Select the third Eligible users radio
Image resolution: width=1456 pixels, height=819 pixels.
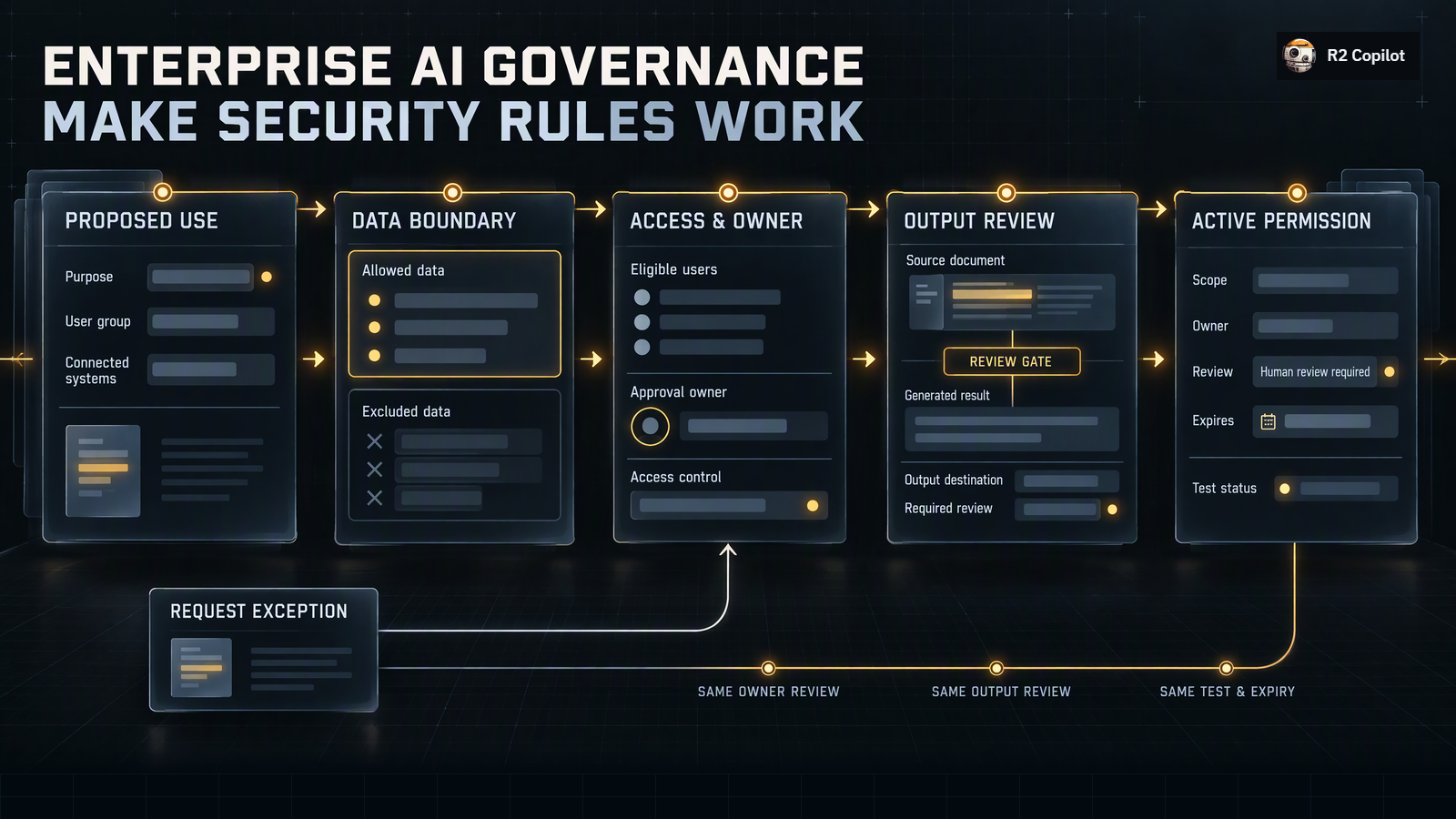coord(642,347)
